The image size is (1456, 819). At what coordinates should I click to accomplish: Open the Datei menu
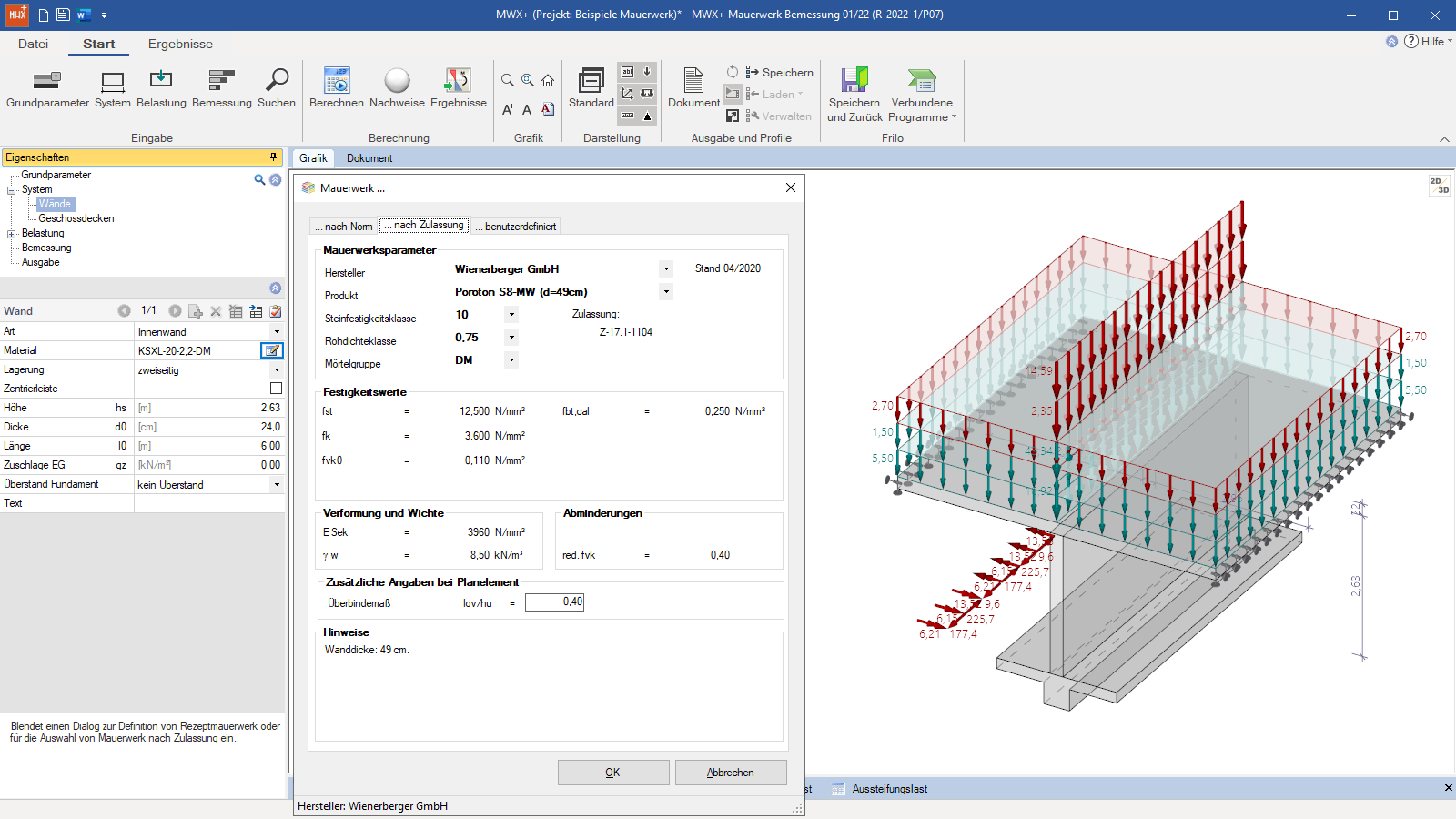pos(33,44)
